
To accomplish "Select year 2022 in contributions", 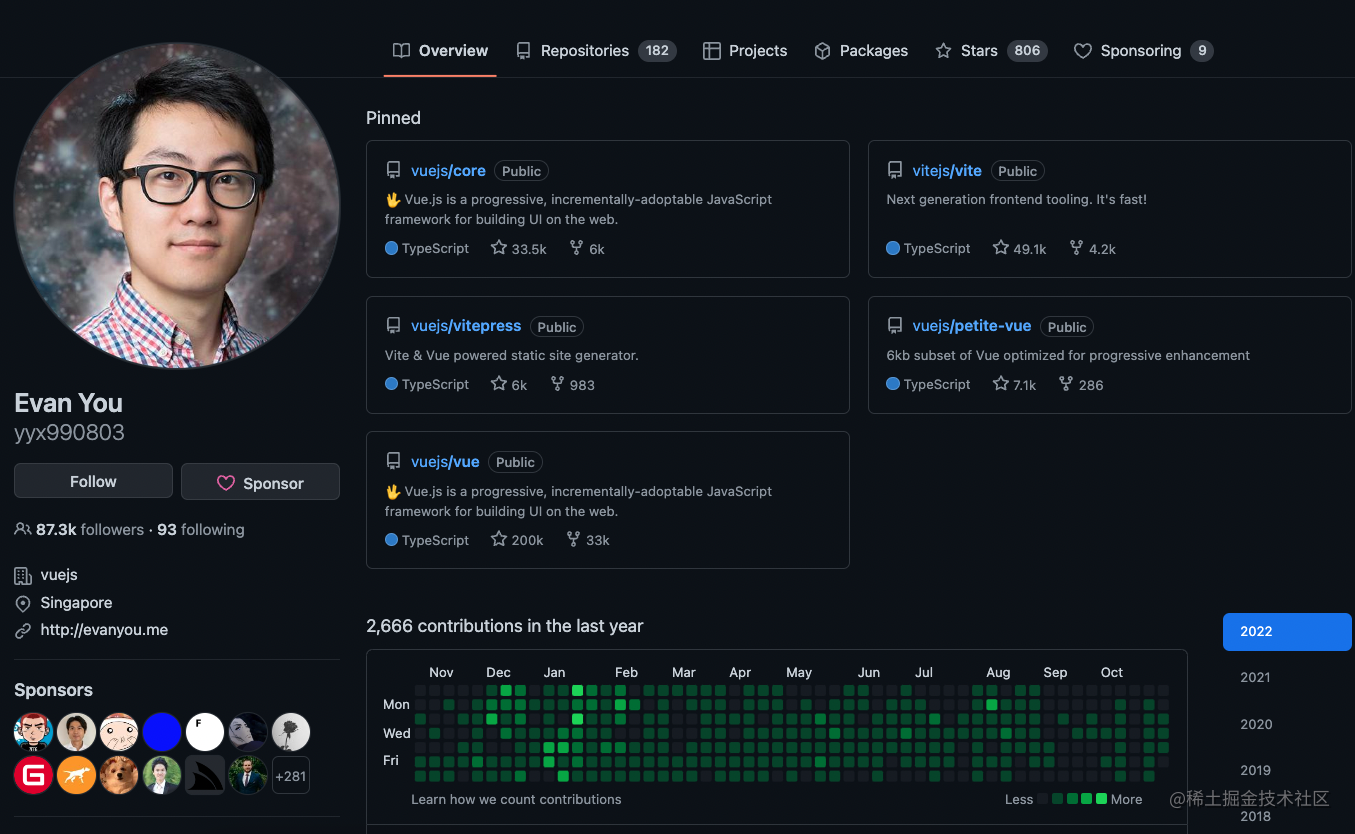I will point(1287,632).
